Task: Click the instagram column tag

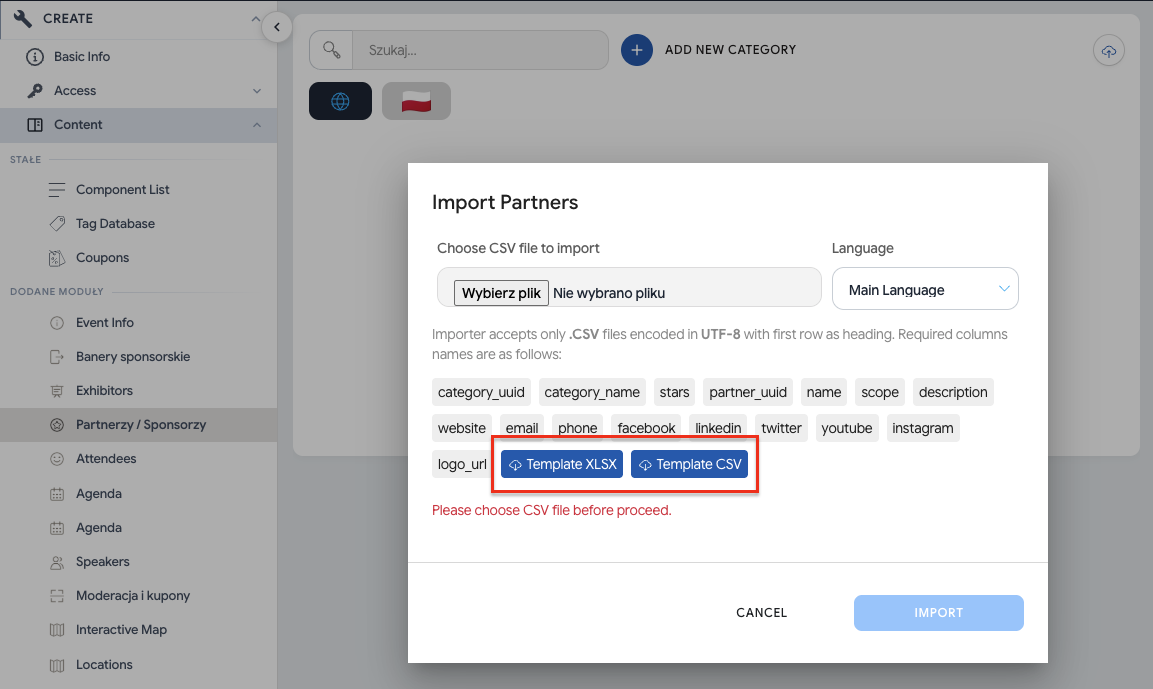Action: (923, 428)
